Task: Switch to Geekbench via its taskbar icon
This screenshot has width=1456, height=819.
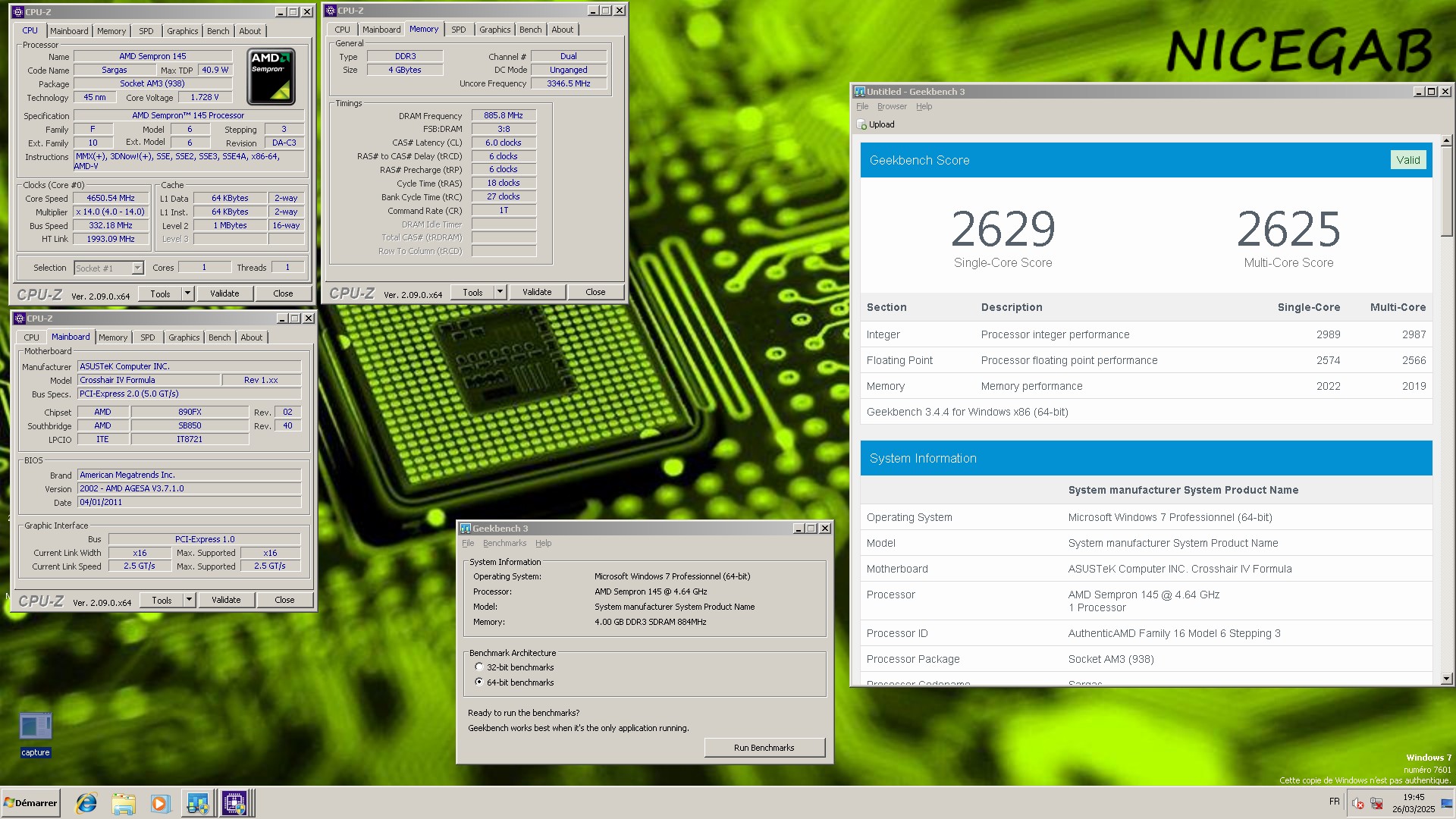Action: (197, 803)
